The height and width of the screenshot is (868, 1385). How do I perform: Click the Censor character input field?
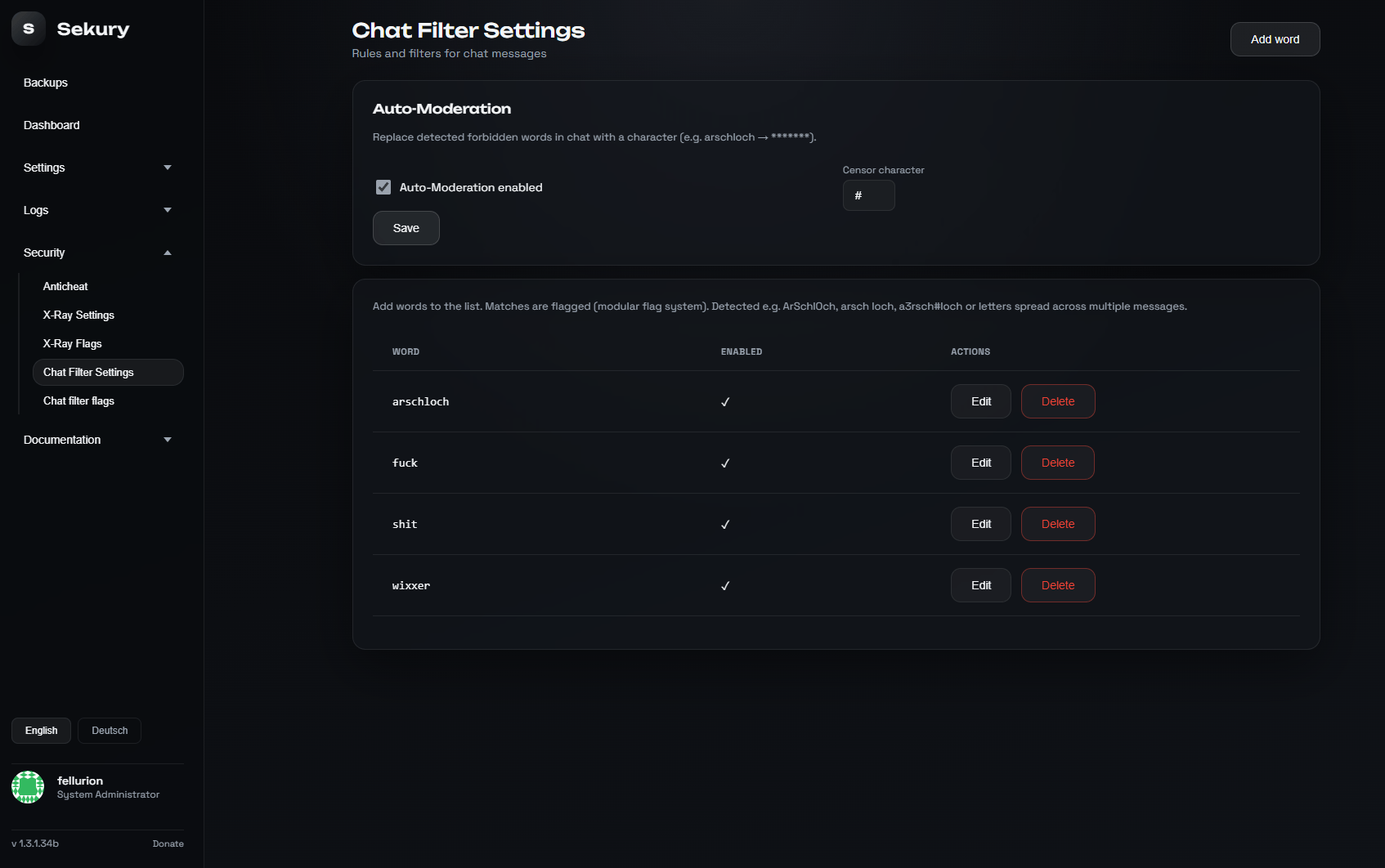868,196
